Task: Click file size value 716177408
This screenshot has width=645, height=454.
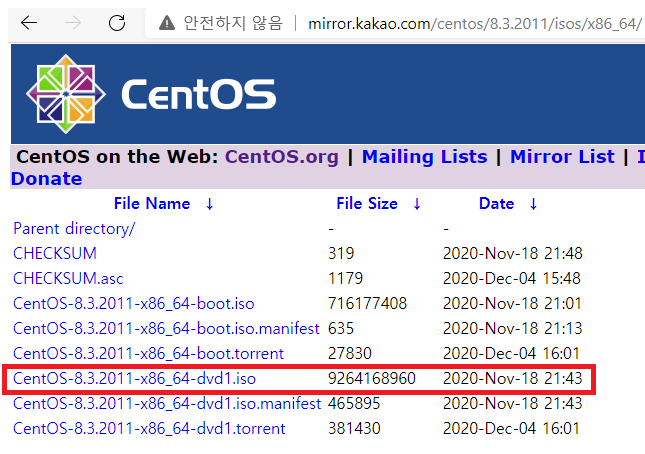Action: pos(367,303)
